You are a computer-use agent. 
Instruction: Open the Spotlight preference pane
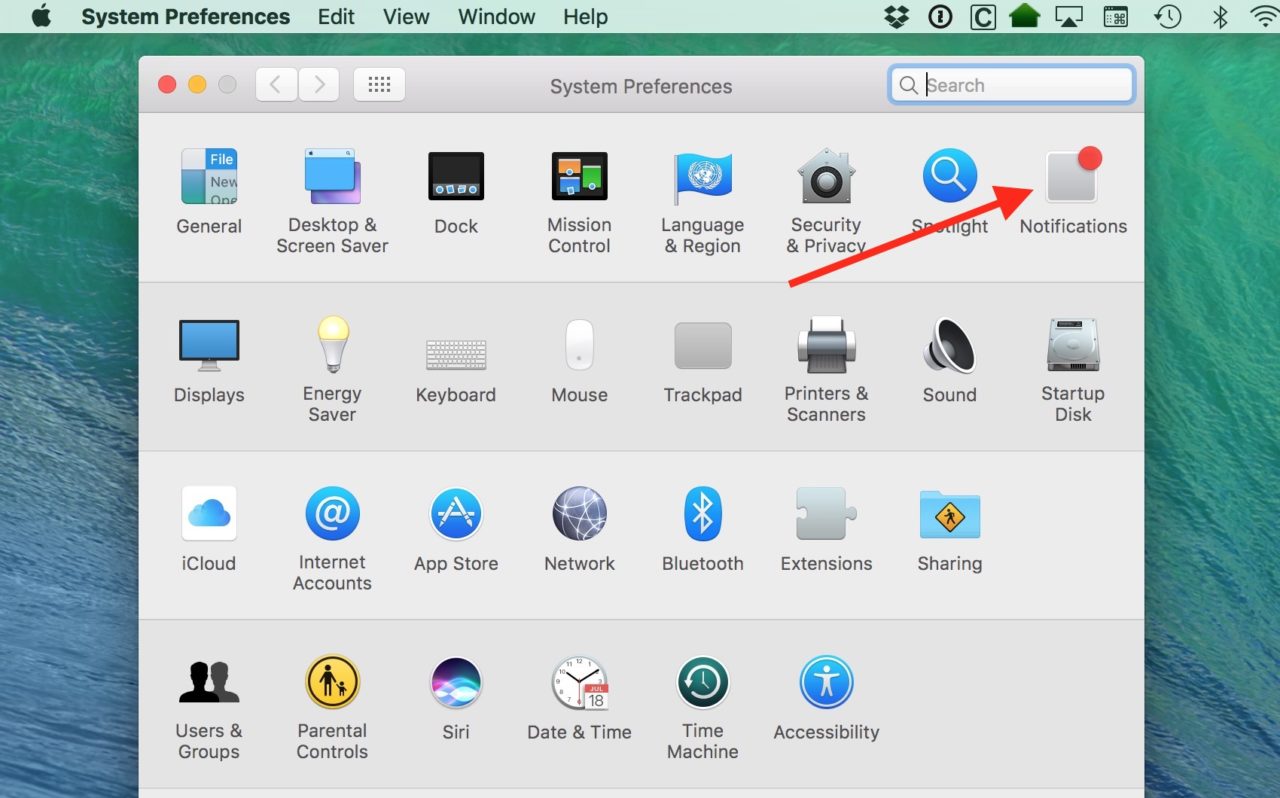tap(949, 191)
